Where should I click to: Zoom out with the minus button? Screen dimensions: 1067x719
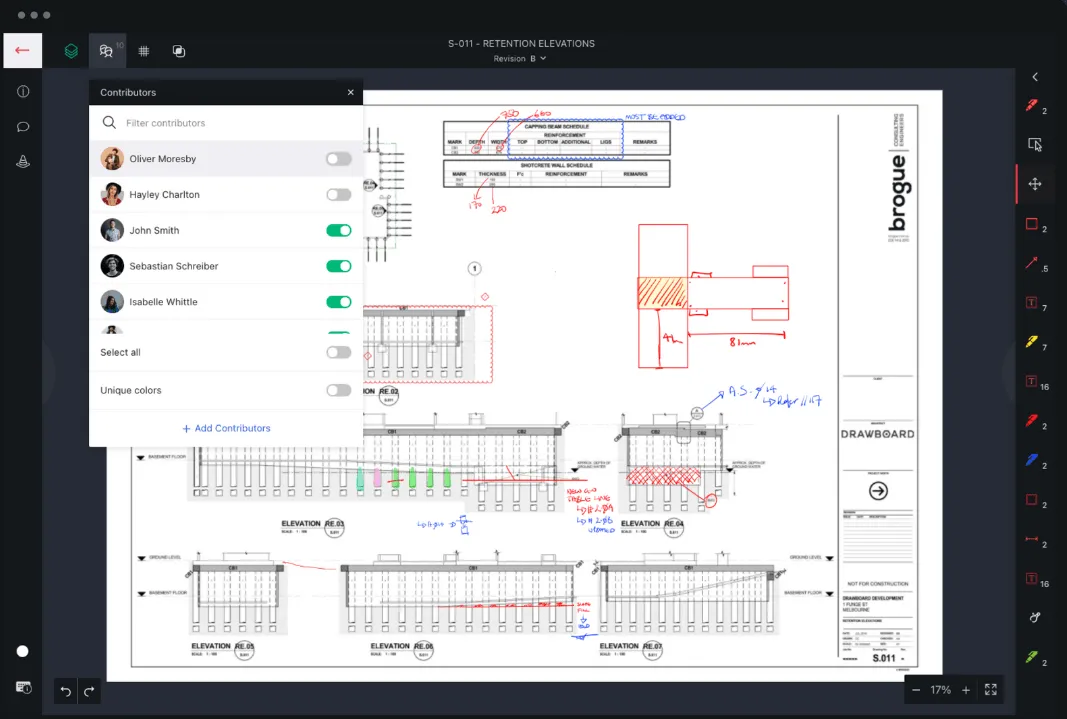click(916, 690)
